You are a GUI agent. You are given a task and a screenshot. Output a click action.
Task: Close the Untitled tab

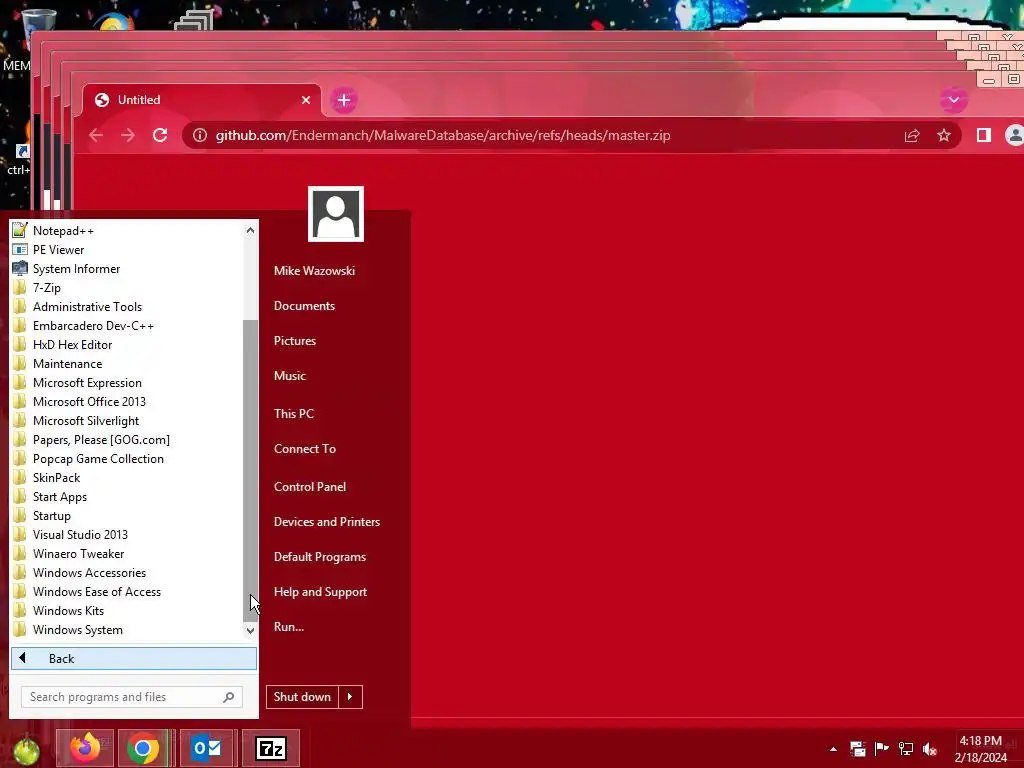tap(306, 100)
